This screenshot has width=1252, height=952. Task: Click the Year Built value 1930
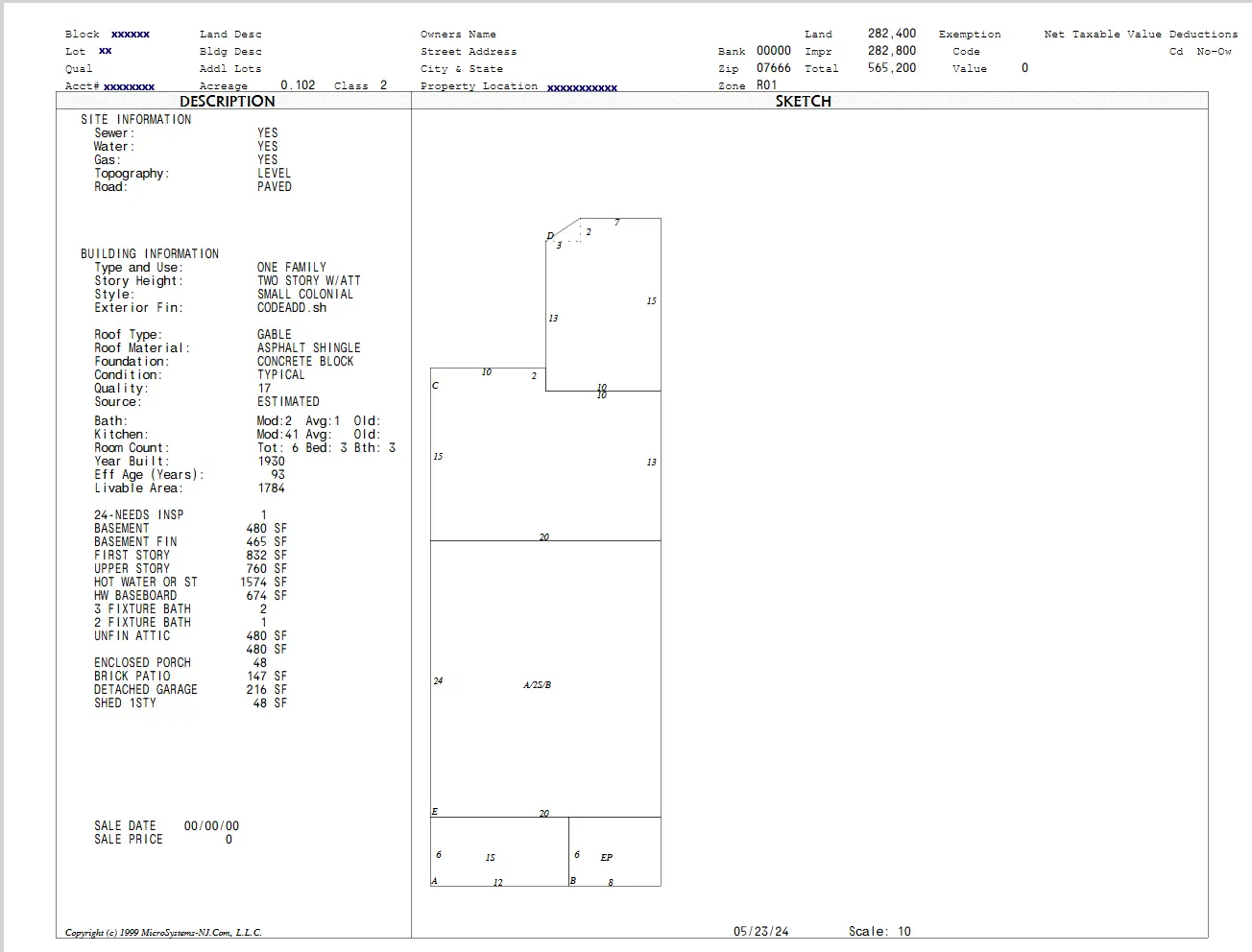point(271,462)
